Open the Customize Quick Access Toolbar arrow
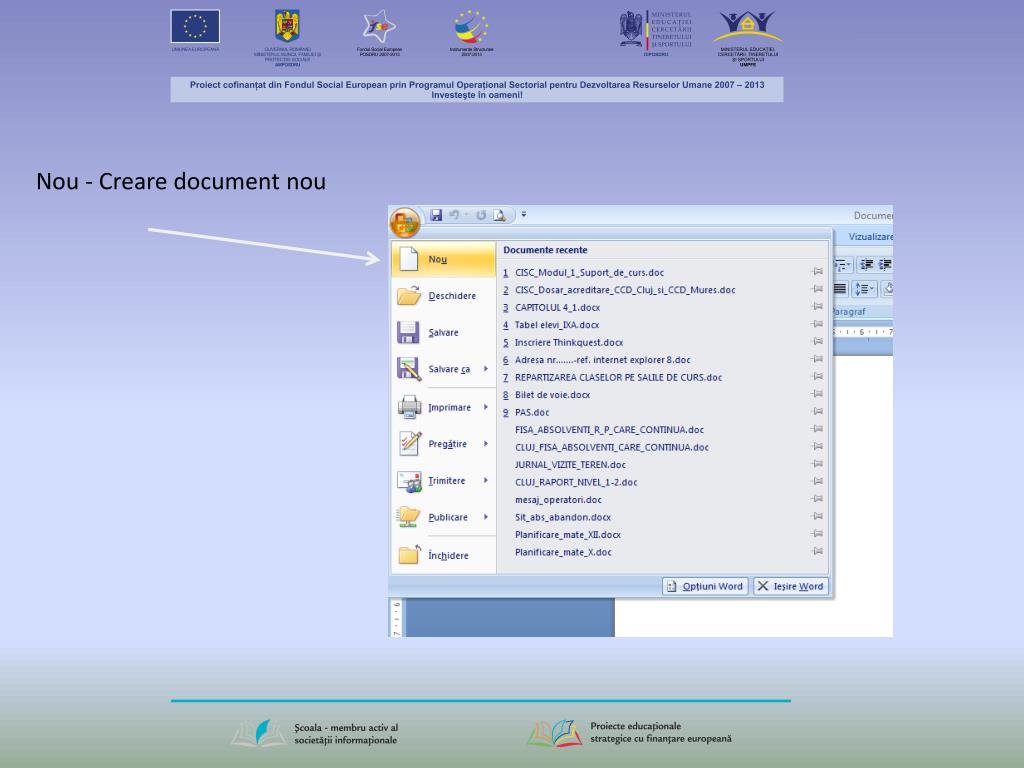This screenshot has height=768, width=1024. point(524,214)
